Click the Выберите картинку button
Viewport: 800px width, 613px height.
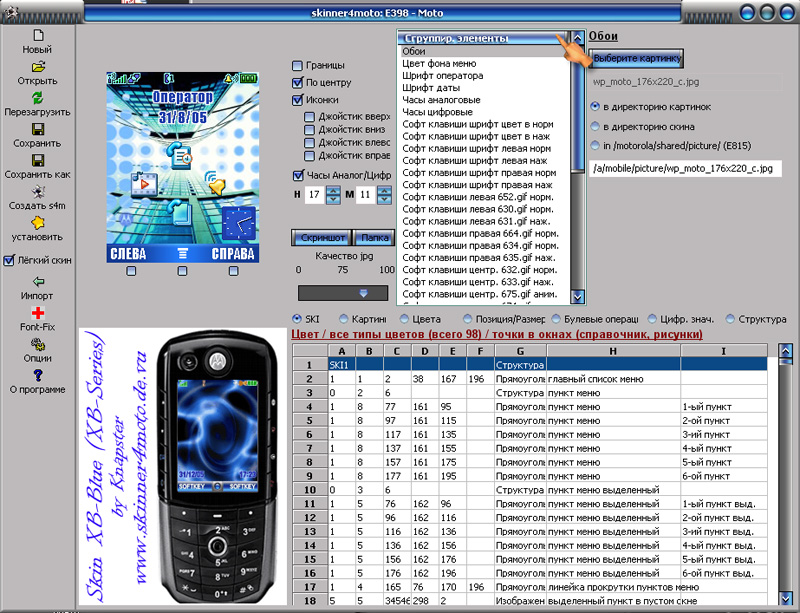click(636, 58)
